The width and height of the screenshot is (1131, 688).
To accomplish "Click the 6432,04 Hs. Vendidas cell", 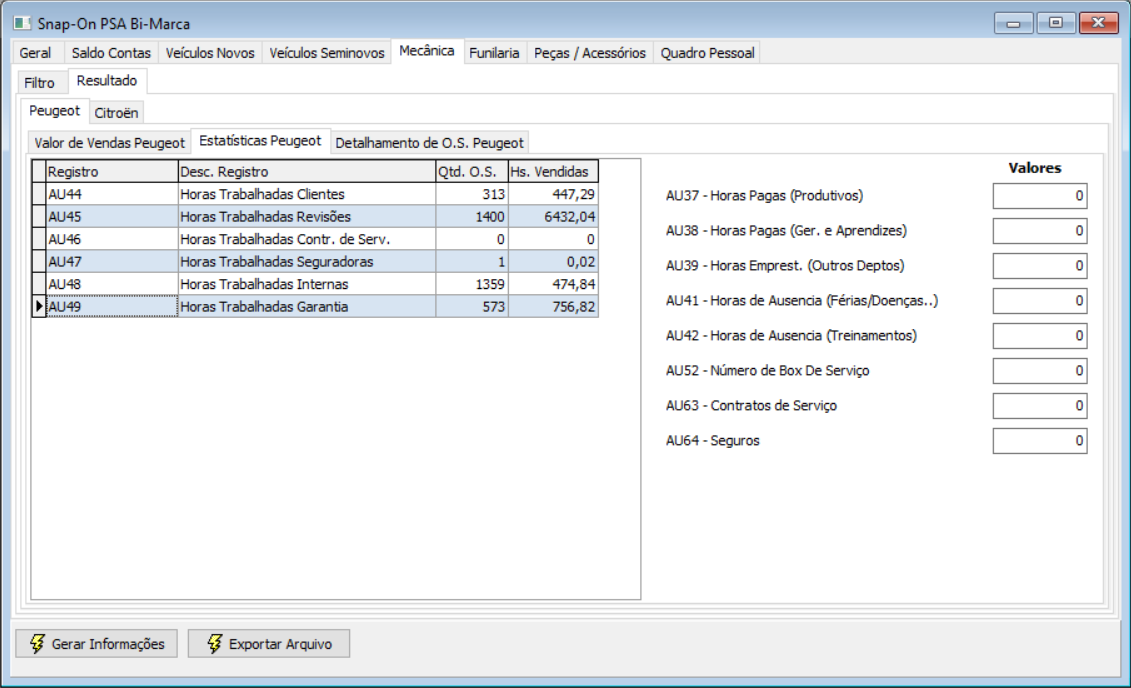I will click(x=553, y=216).
